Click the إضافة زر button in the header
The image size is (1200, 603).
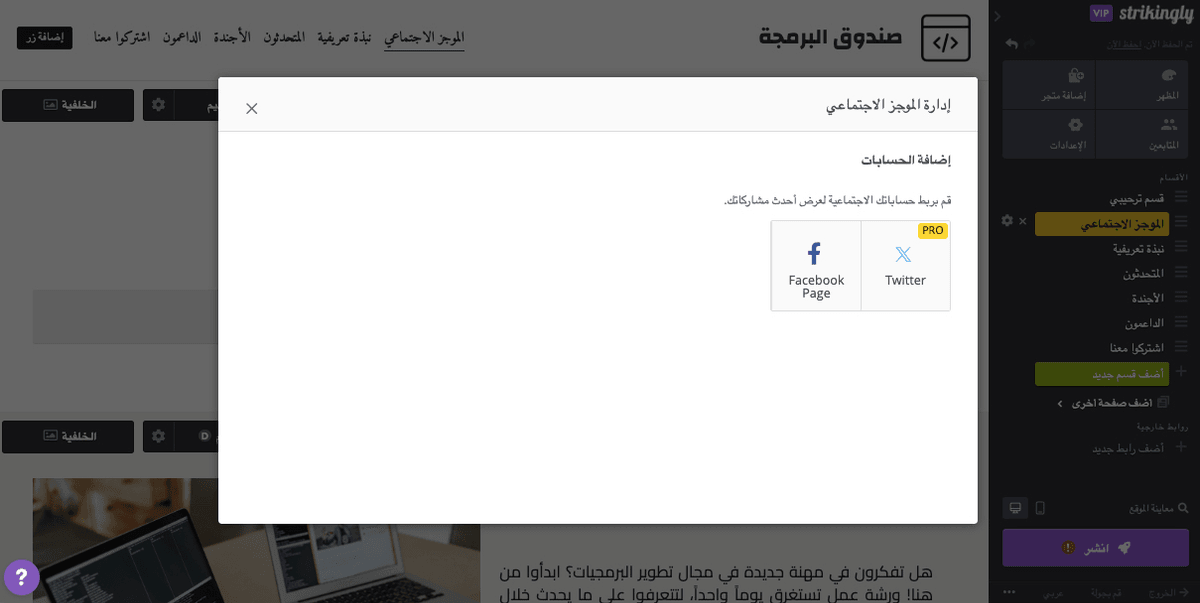pos(44,37)
